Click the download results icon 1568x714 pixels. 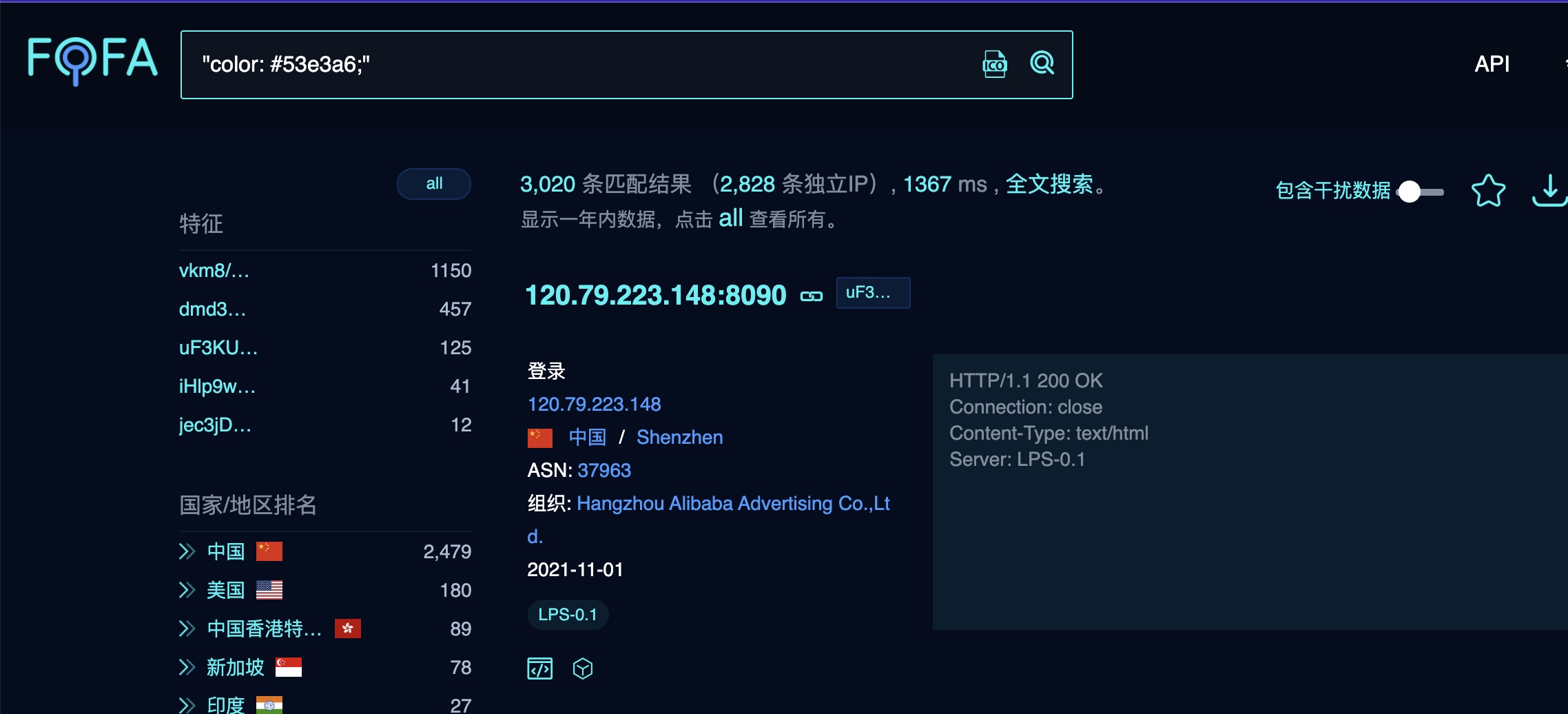point(1549,191)
